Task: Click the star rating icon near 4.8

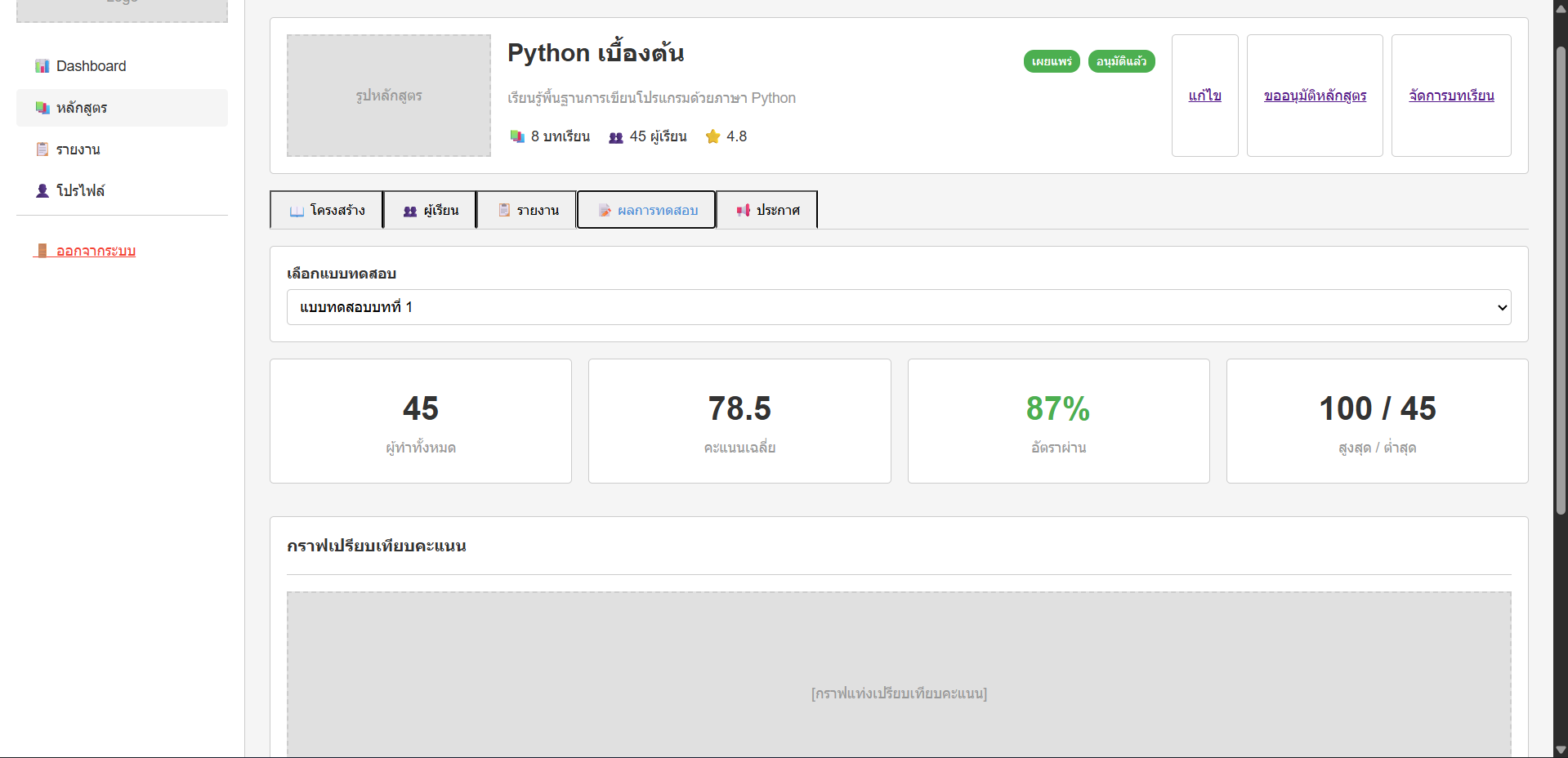Action: [x=713, y=136]
